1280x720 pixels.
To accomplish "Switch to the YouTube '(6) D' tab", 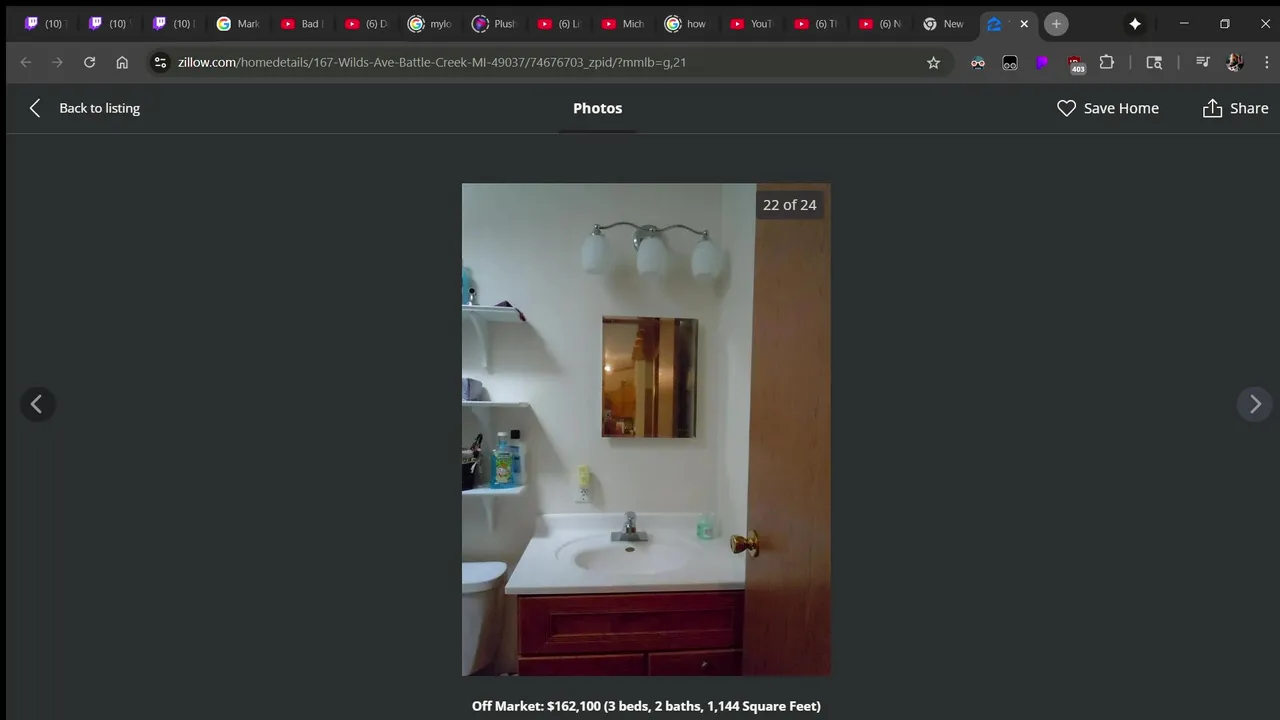I will (367, 24).
